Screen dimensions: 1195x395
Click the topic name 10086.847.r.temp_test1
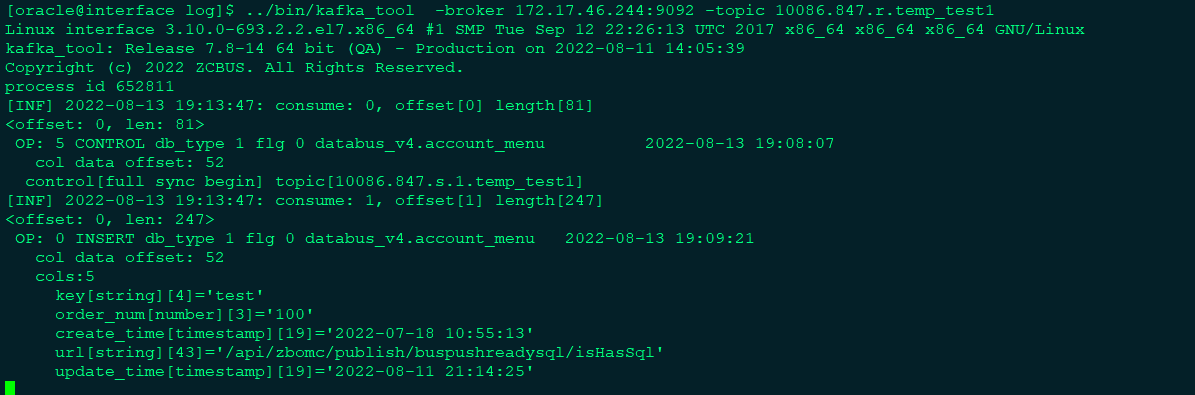(x=885, y=11)
